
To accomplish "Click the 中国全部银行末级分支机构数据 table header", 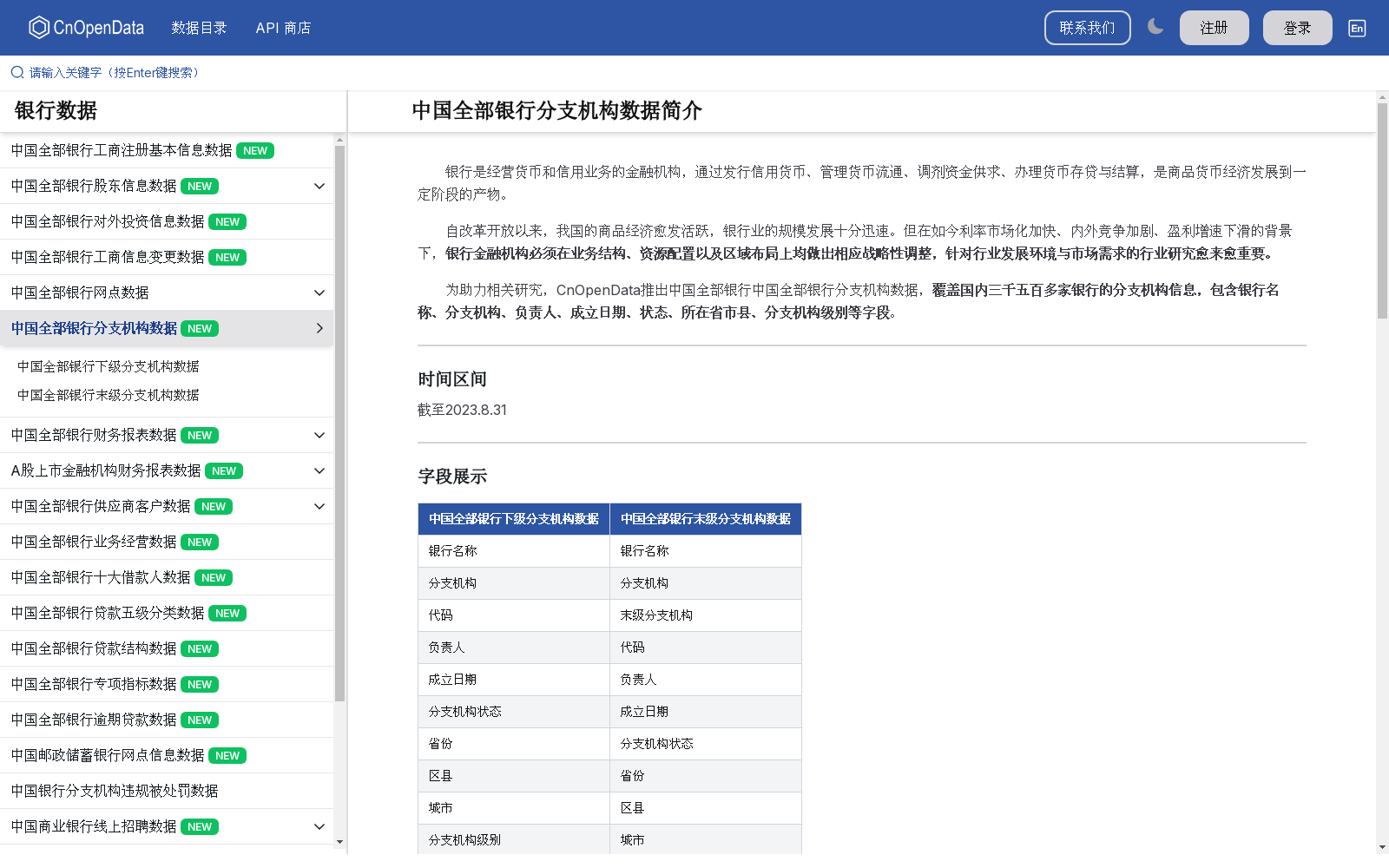I will coord(705,519).
